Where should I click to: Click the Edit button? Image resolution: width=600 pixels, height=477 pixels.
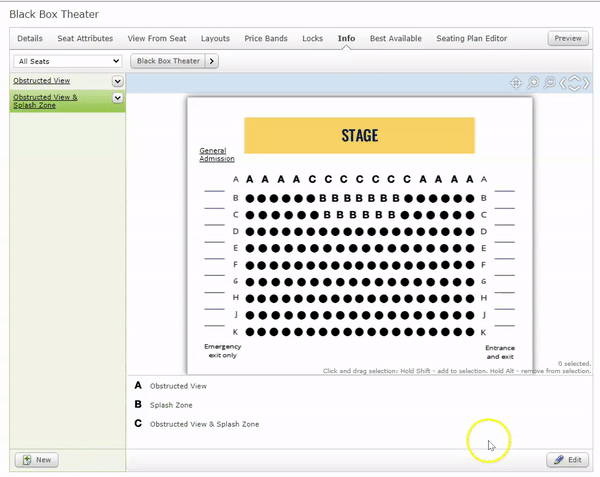click(x=568, y=460)
